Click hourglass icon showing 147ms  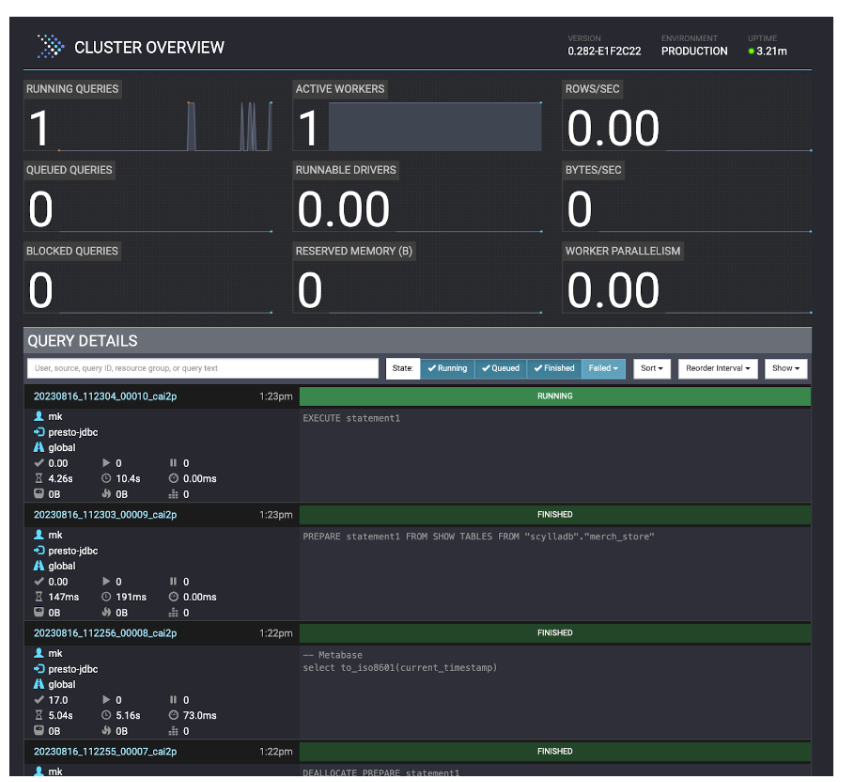[x=39, y=597]
